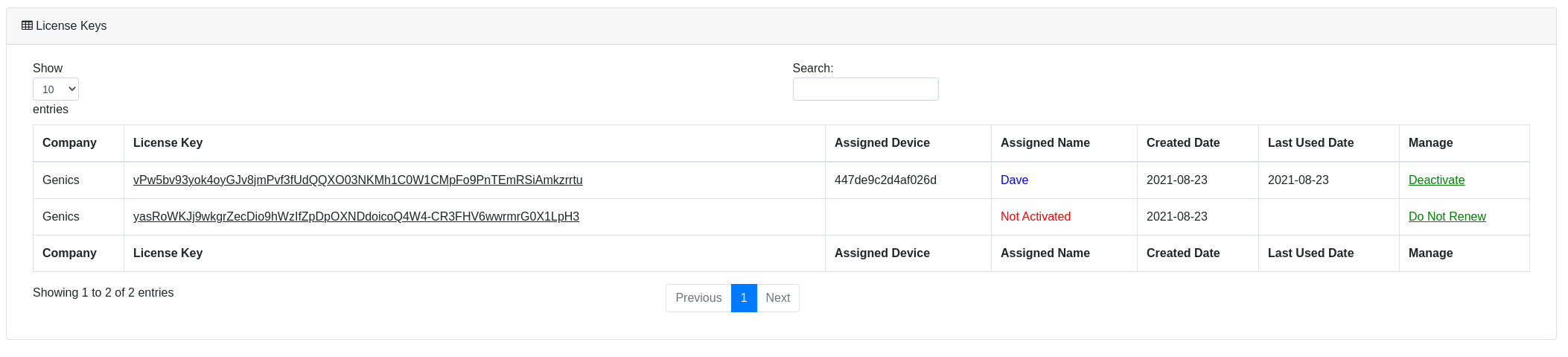Image resolution: width=1568 pixels, height=357 pixels.
Task: Sort table by License Key header
Action: [168, 143]
